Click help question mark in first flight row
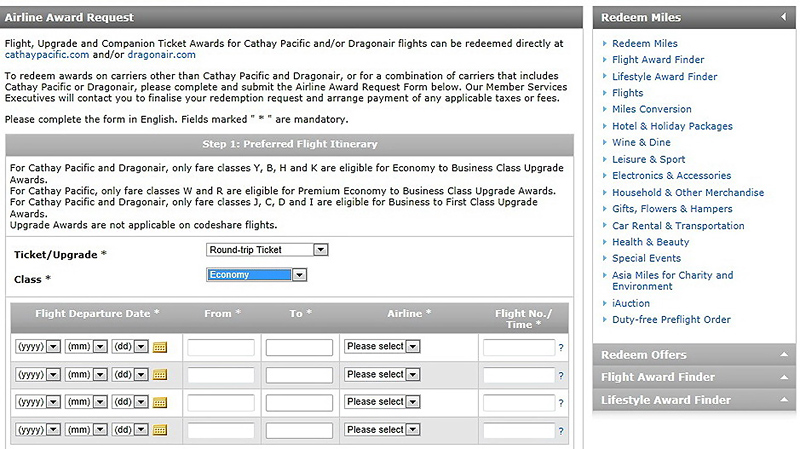800x449 pixels. coord(561,347)
